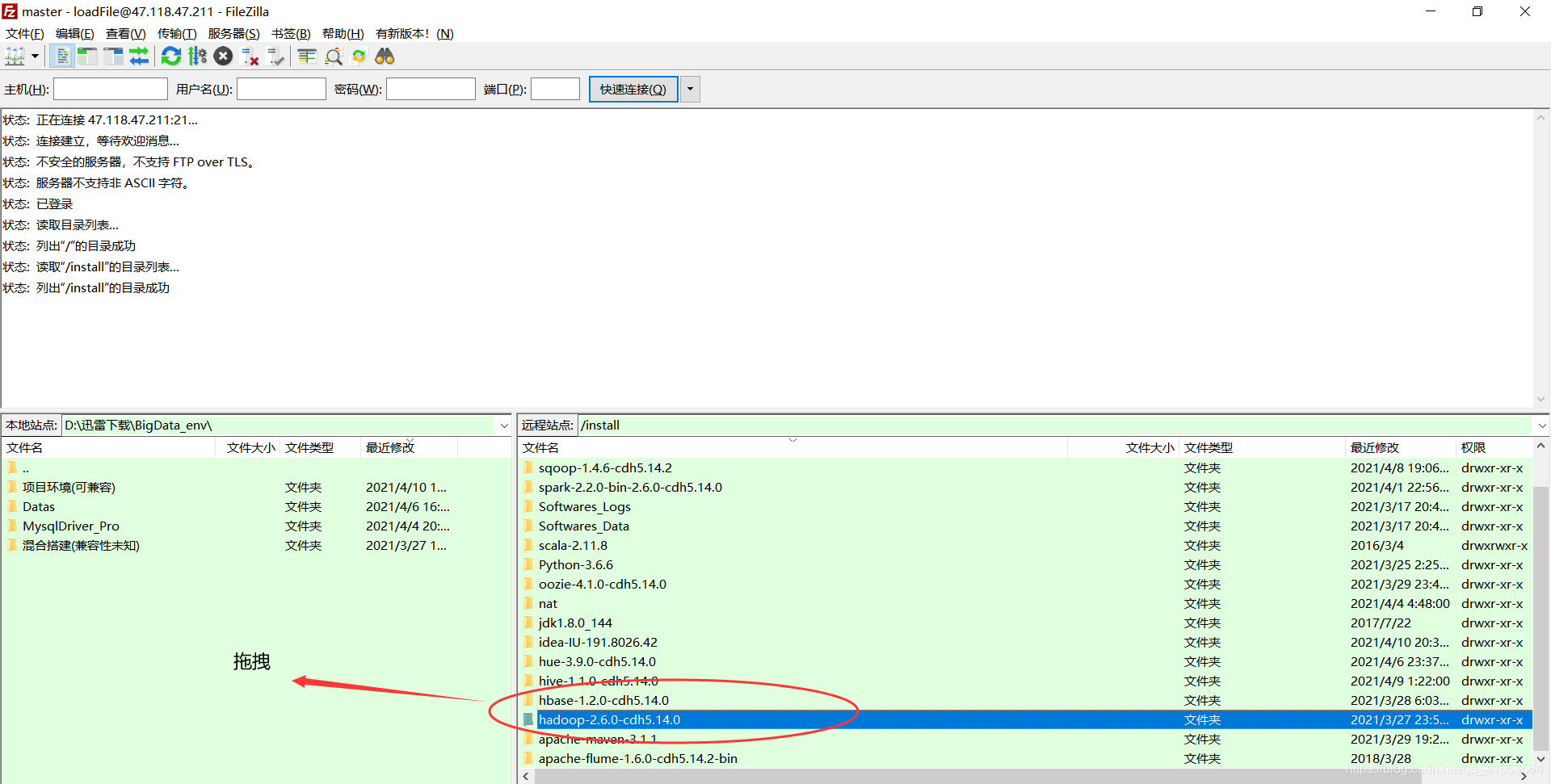Toggle message log display icon
This screenshot has width=1551, height=784.
[x=61, y=56]
